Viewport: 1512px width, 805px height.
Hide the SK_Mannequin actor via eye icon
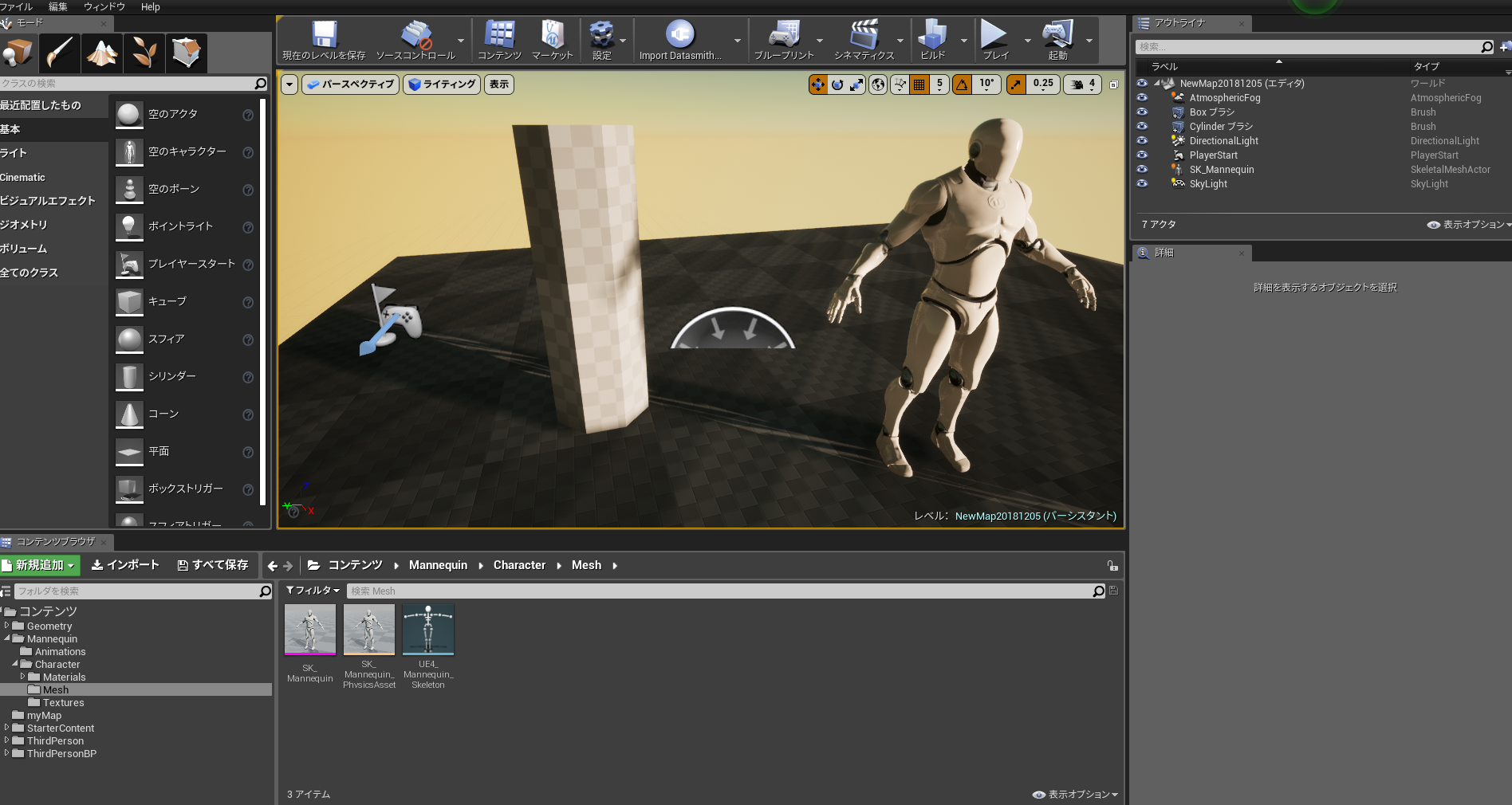pyautogui.click(x=1142, y=170)
